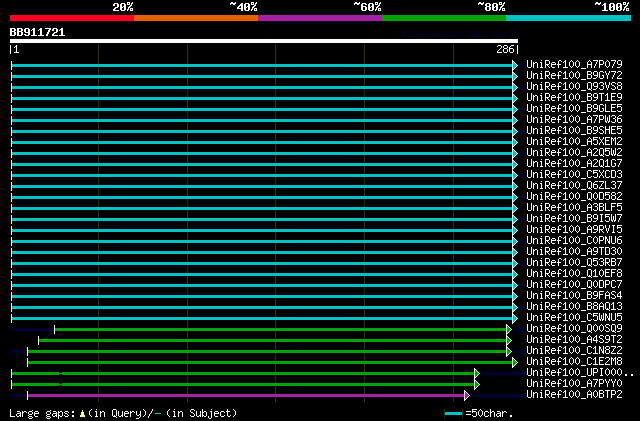Click hit label UniRef100_B9FAS4
The image size is (640, 421).
click(x=574, y=296)
